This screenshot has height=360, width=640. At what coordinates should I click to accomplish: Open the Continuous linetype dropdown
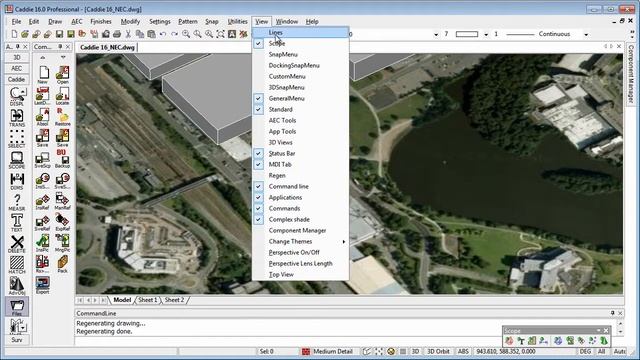click(586, 35)
